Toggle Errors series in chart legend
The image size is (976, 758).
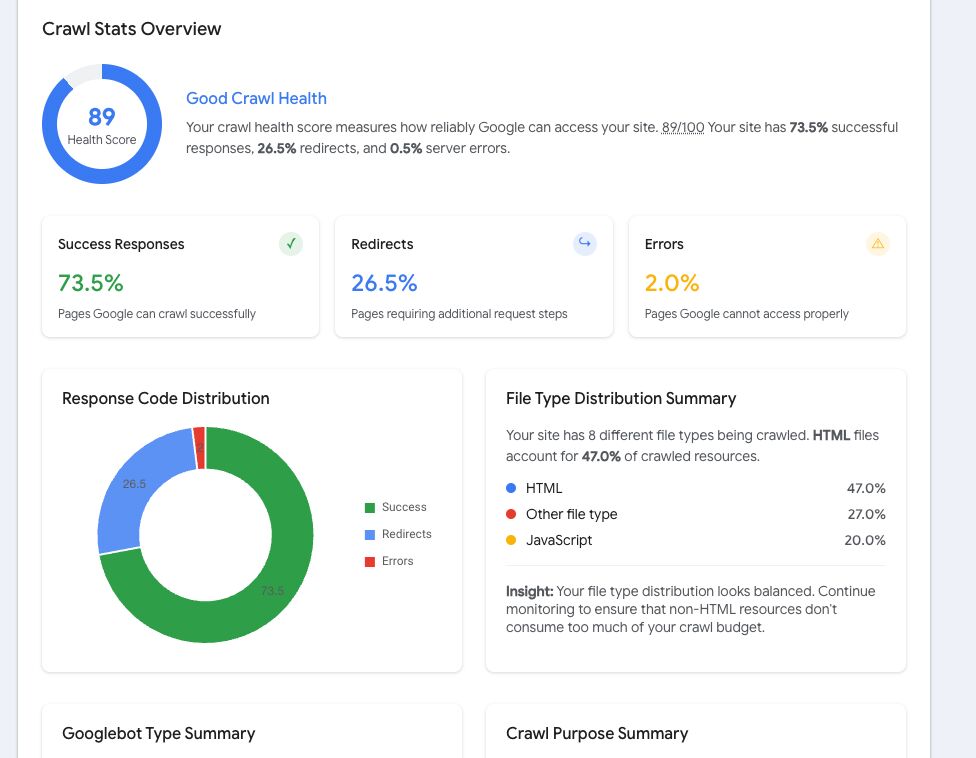[389, 561]
